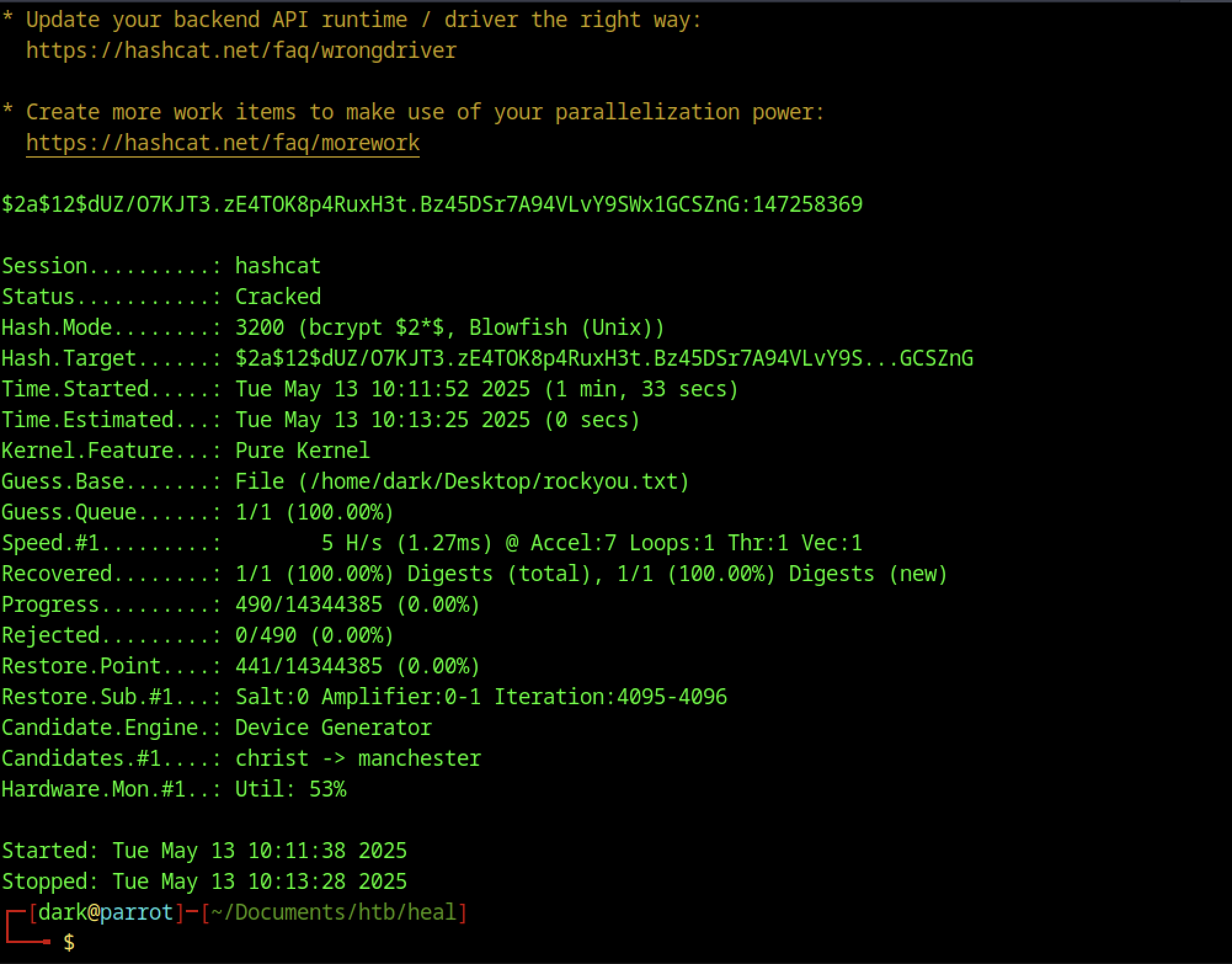Click the Kernel.Feature value Pure Kernel
Viewport: 1232px width, 964px height.
pyautogui.click(x=302, y=451)
